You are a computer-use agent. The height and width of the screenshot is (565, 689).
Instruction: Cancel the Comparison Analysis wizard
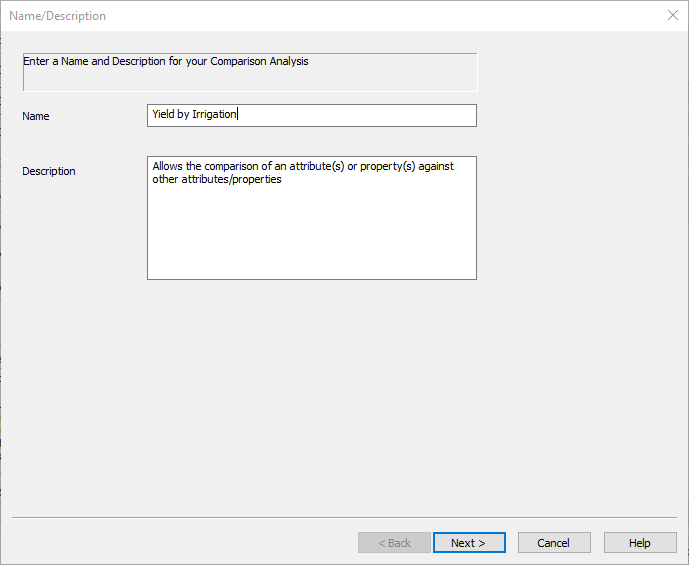pyautogui.click(x=554, y=543)
